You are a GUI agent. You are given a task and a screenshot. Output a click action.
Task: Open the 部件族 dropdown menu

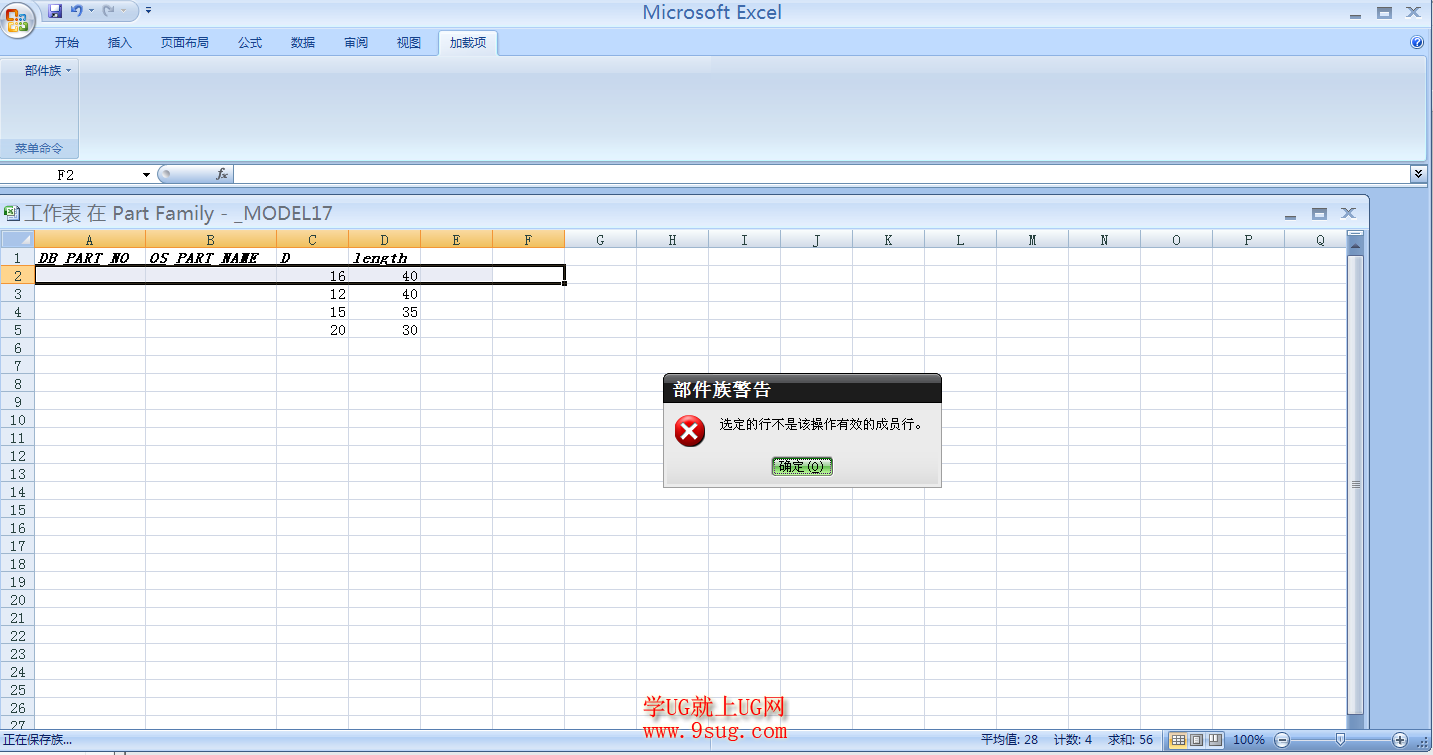click(x=47, y=71)
